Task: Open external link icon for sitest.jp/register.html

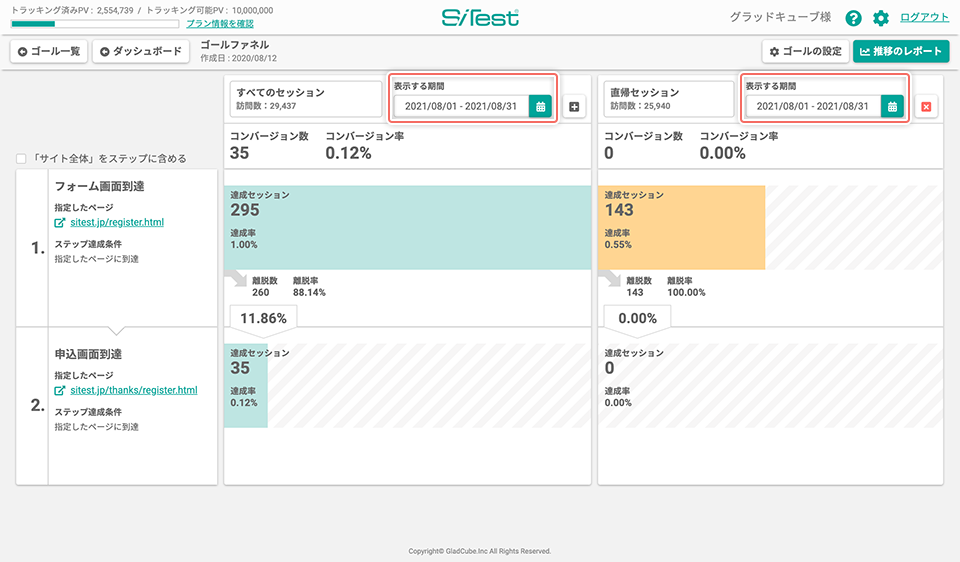Action: [59, 223]
